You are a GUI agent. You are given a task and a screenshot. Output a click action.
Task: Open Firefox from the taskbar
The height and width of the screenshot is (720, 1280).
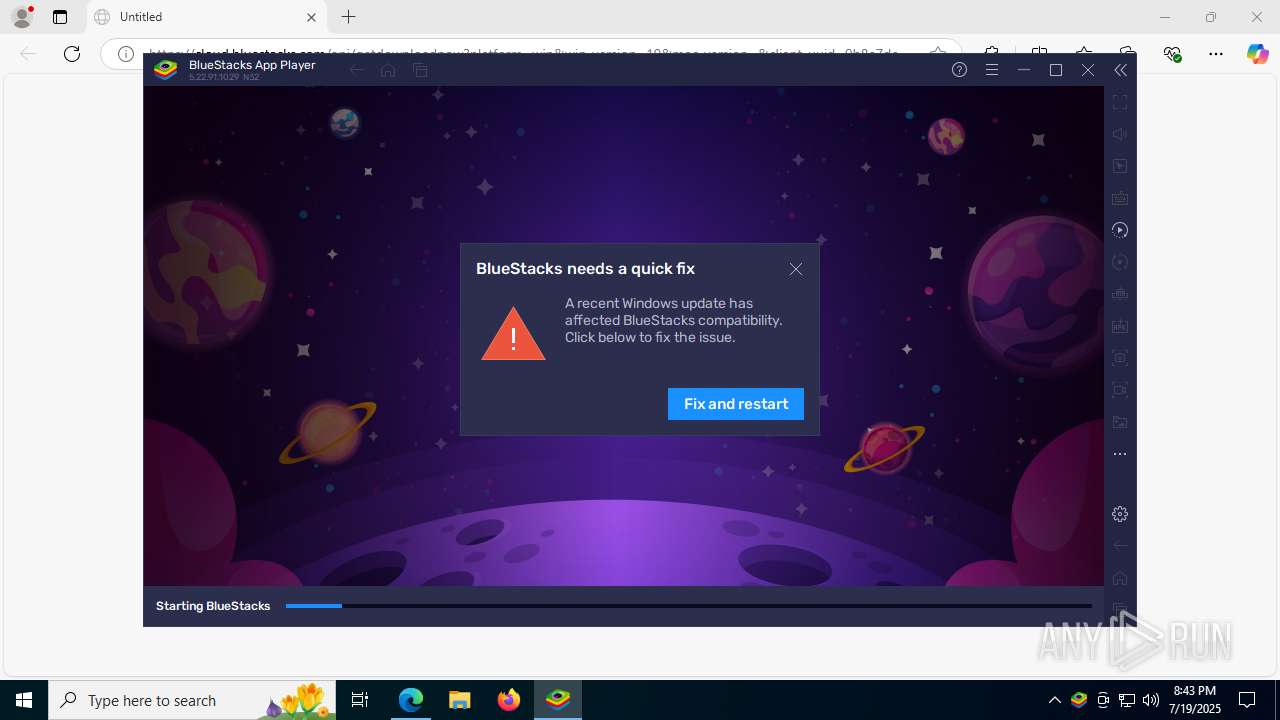(x=509, y=700)
